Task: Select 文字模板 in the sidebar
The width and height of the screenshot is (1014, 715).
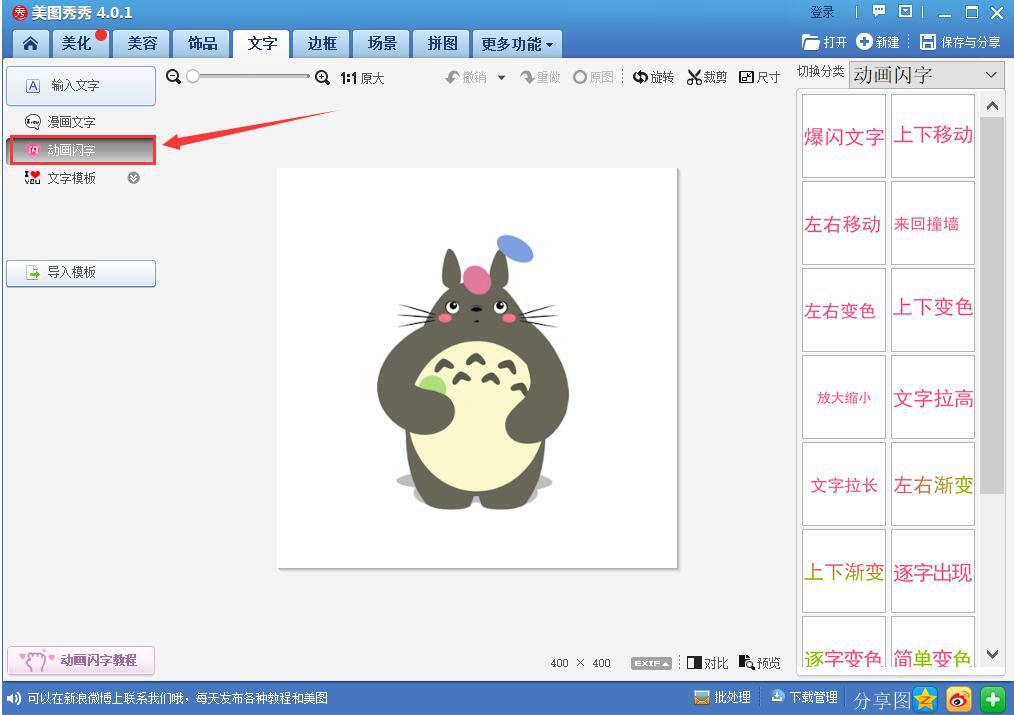Action: click(x=71, y=178)
